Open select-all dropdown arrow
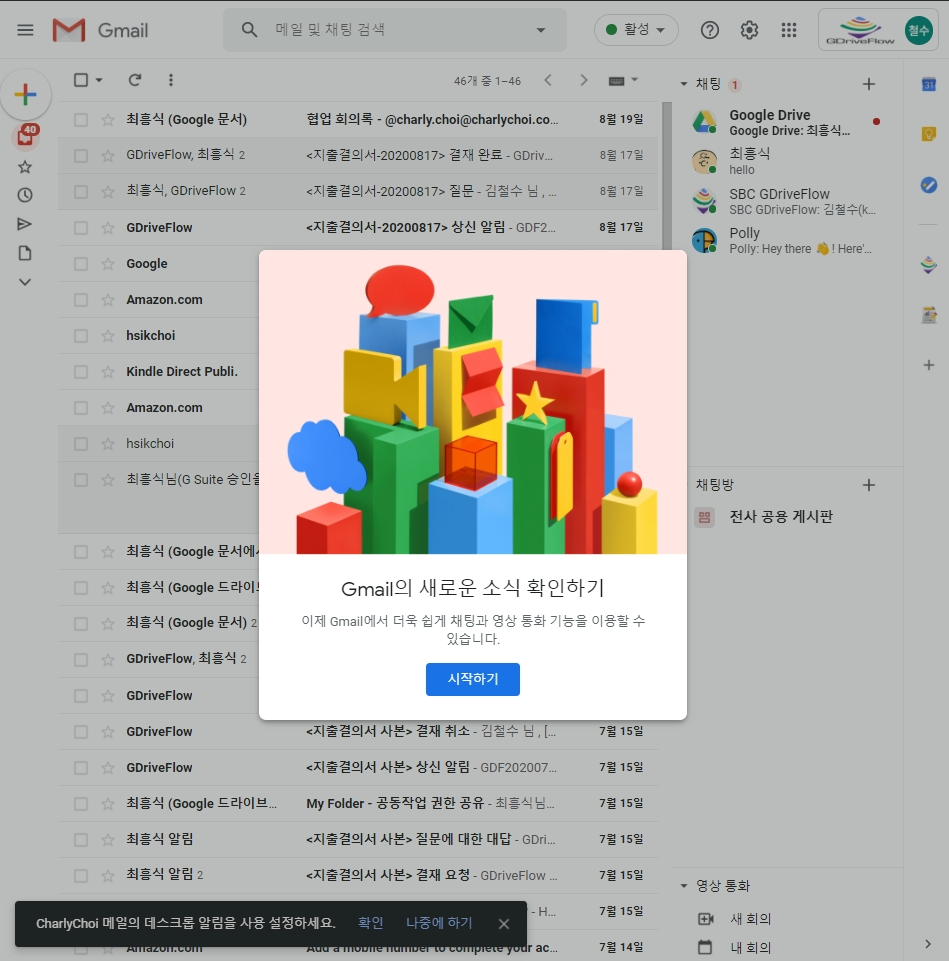Image resolution: width=949 pixels, height=961 pixels. click(x=99, y=80)
